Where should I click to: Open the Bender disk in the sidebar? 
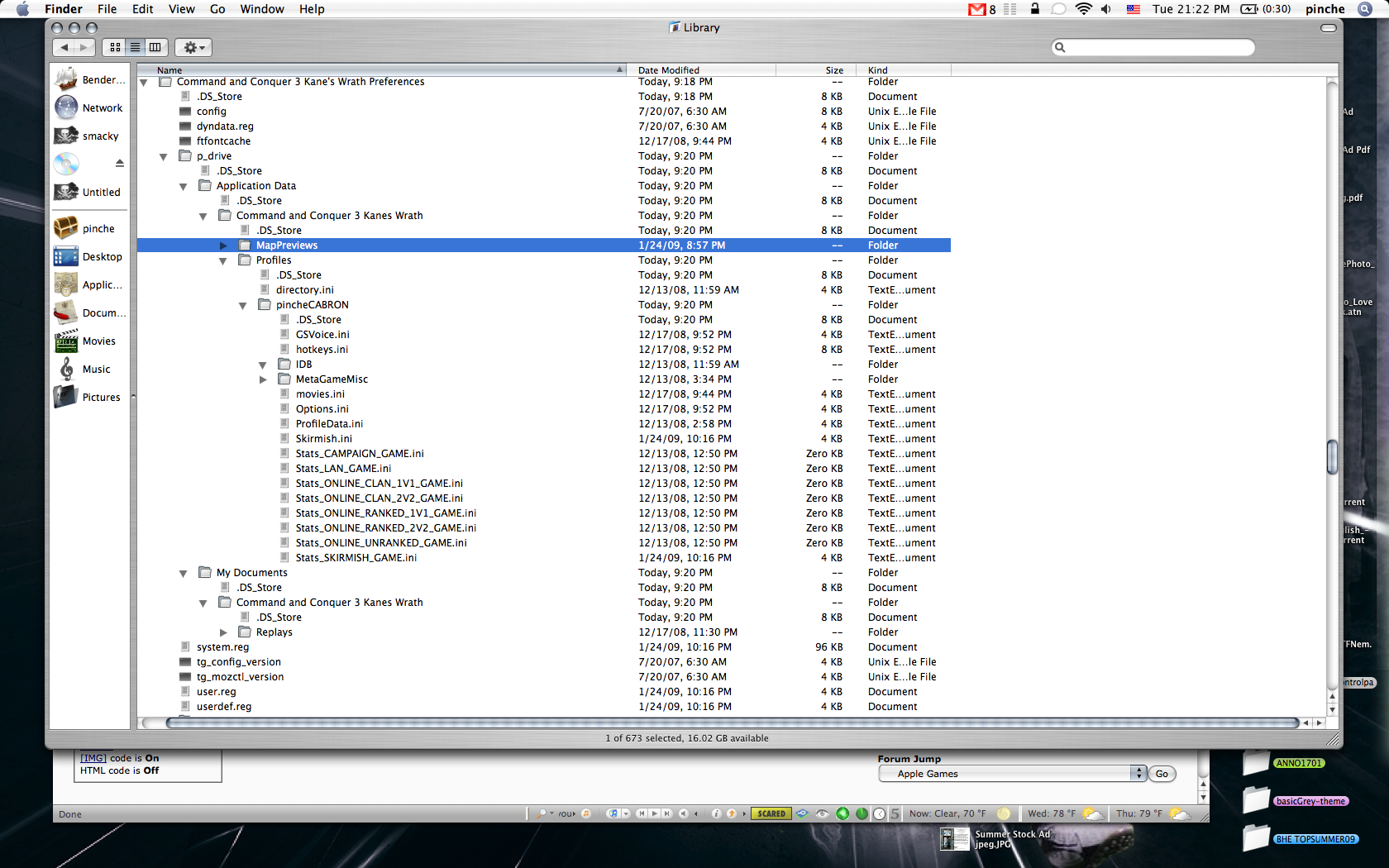click(89, 80)
